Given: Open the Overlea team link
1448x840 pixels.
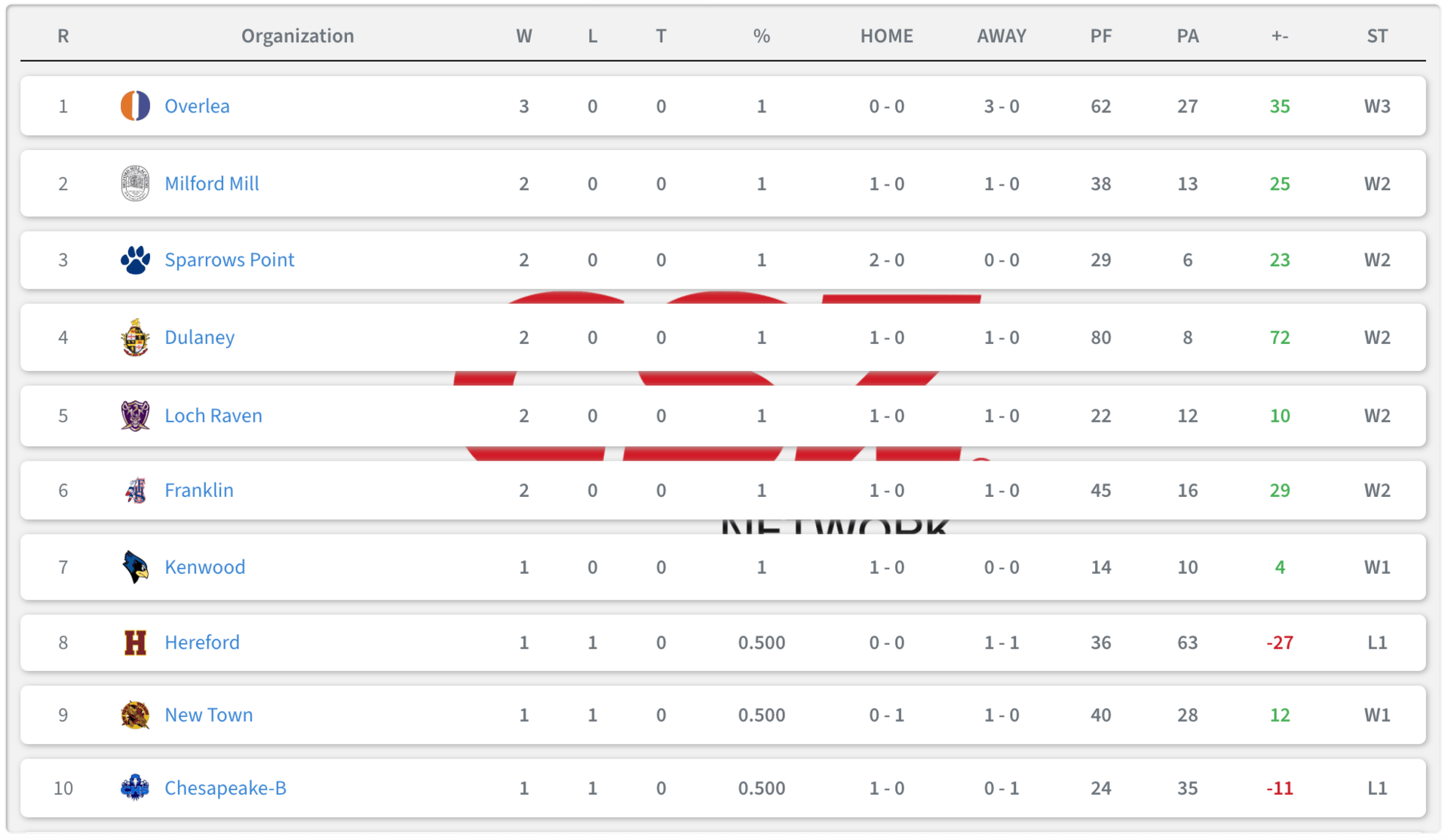Looking at the screenshot, I should tap(197, 106).
